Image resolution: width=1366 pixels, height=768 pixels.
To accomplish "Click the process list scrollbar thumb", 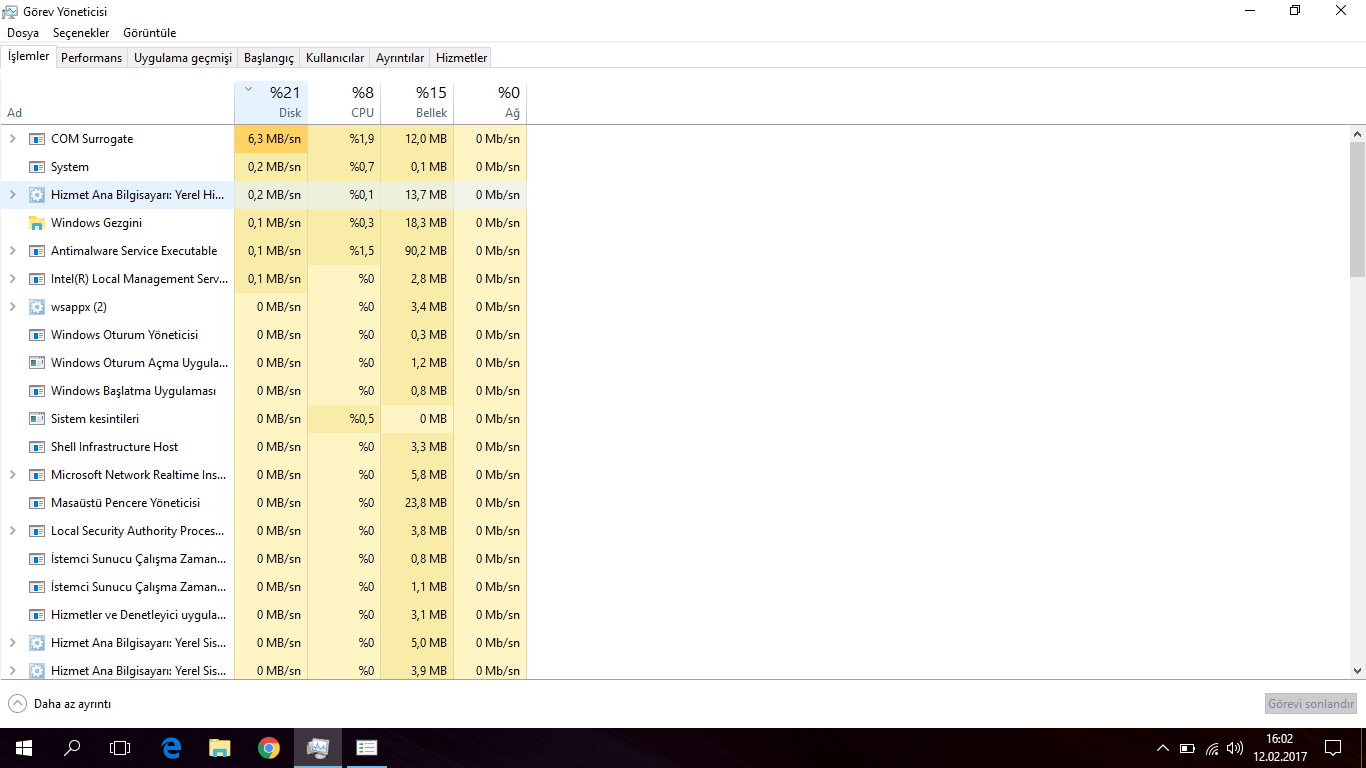I will coord(1357,209).
